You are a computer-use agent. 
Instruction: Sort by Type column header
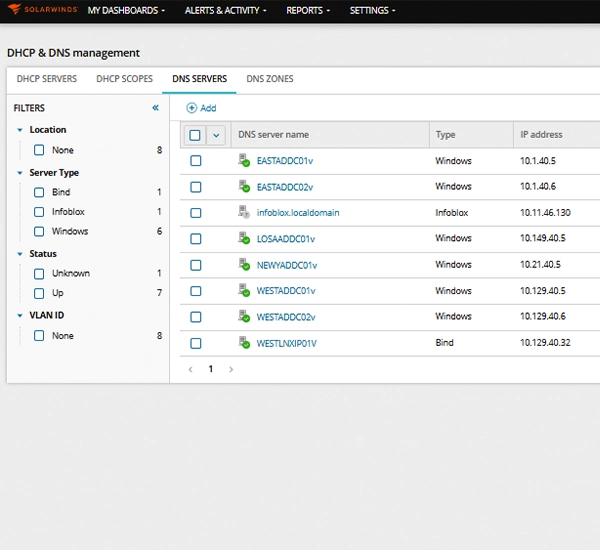pyautogui.click(x=445, y=135)
